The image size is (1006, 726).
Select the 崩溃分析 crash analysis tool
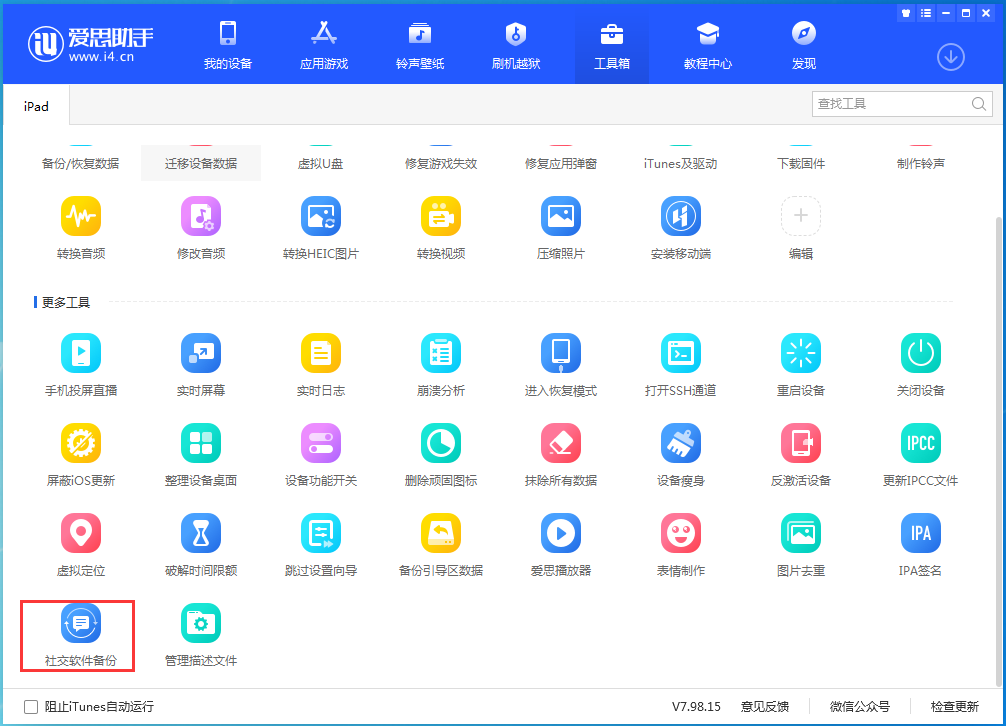[440, 363]
